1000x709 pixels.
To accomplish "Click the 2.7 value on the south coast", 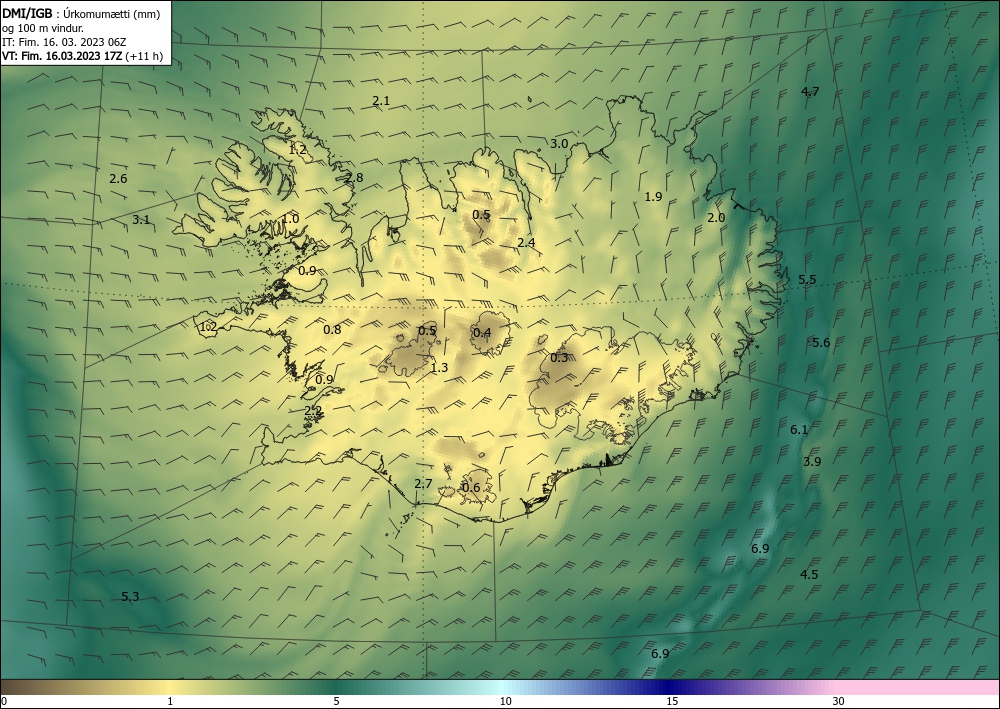I will coord(423,483).
